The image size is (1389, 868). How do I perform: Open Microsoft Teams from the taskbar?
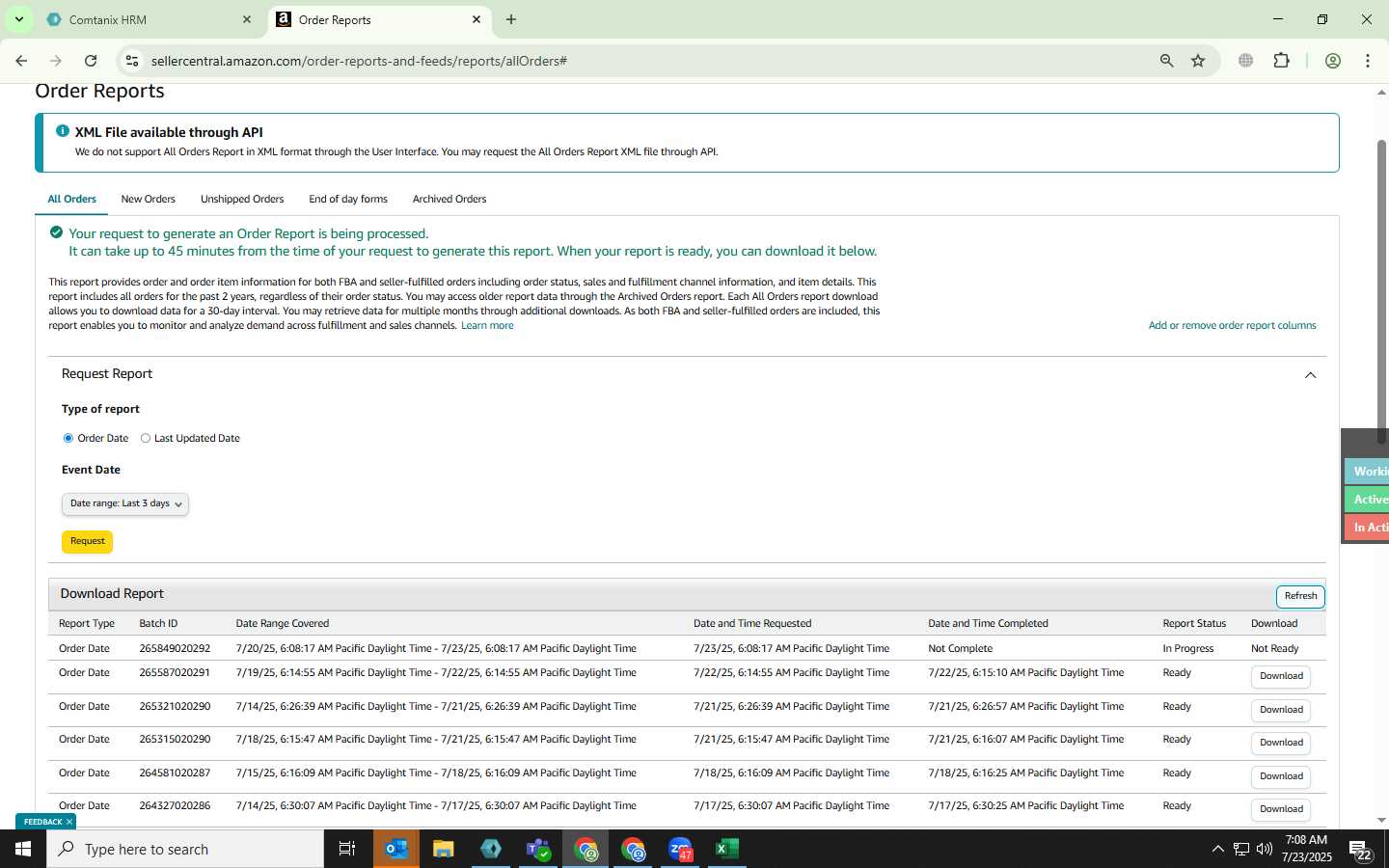[x=537, y=849]
